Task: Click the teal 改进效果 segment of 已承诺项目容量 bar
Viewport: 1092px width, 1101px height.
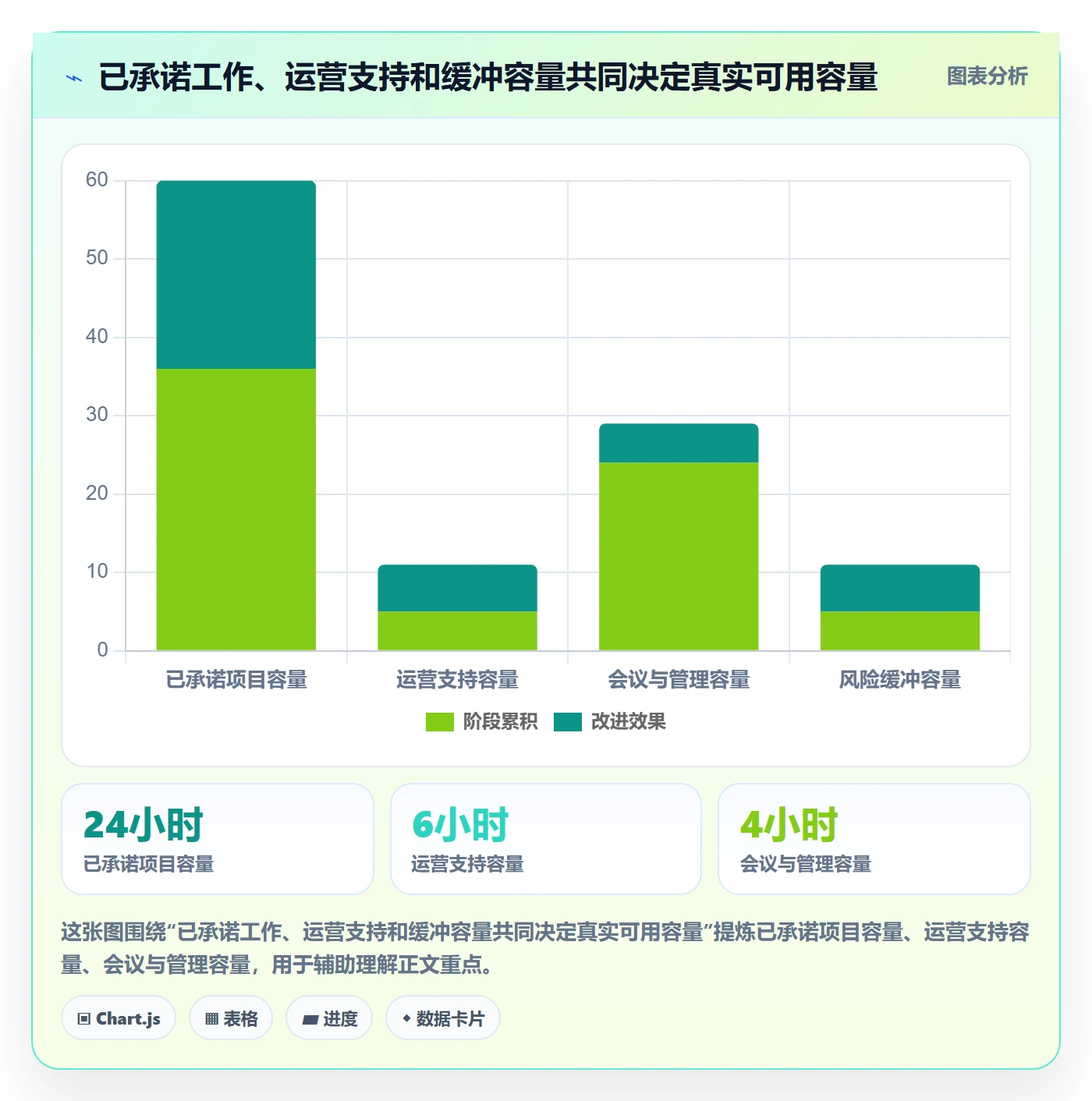Action: tap(236, 274)
